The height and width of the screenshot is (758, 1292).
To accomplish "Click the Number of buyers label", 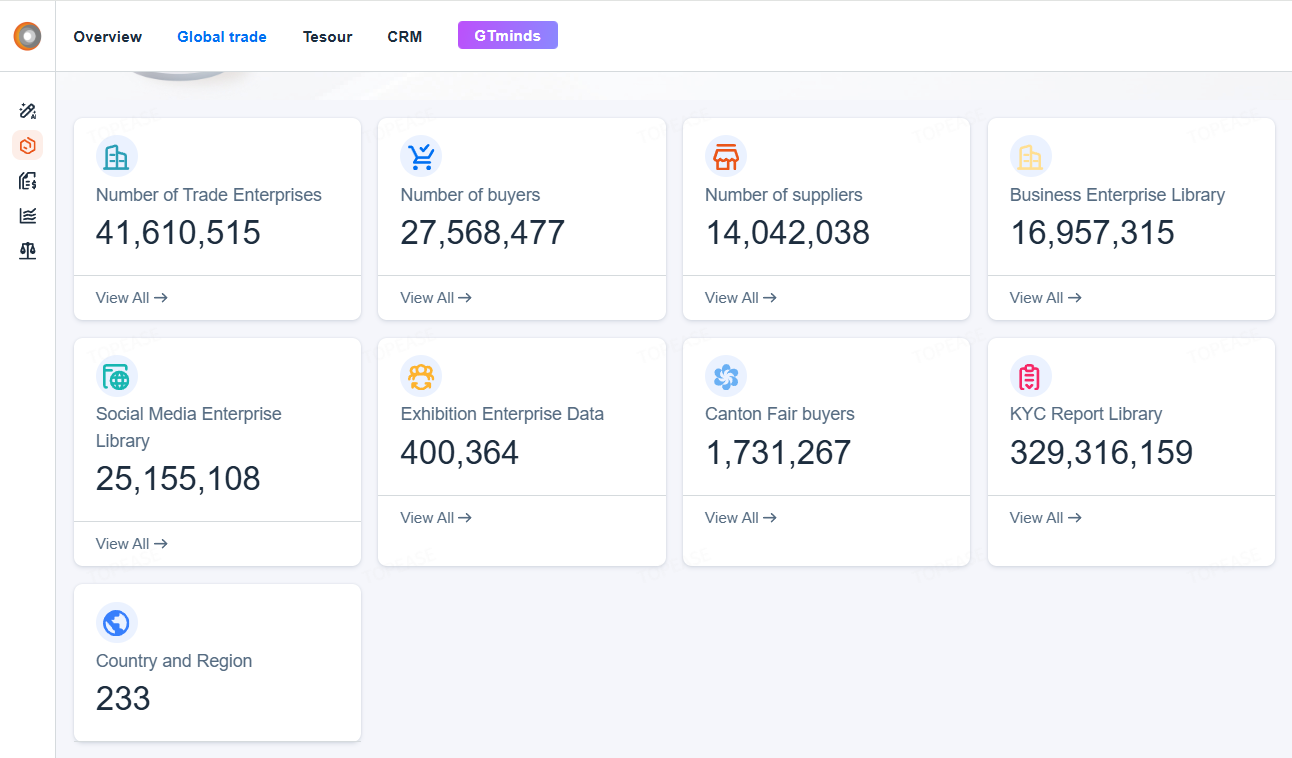I will click(x=470, y=195).
